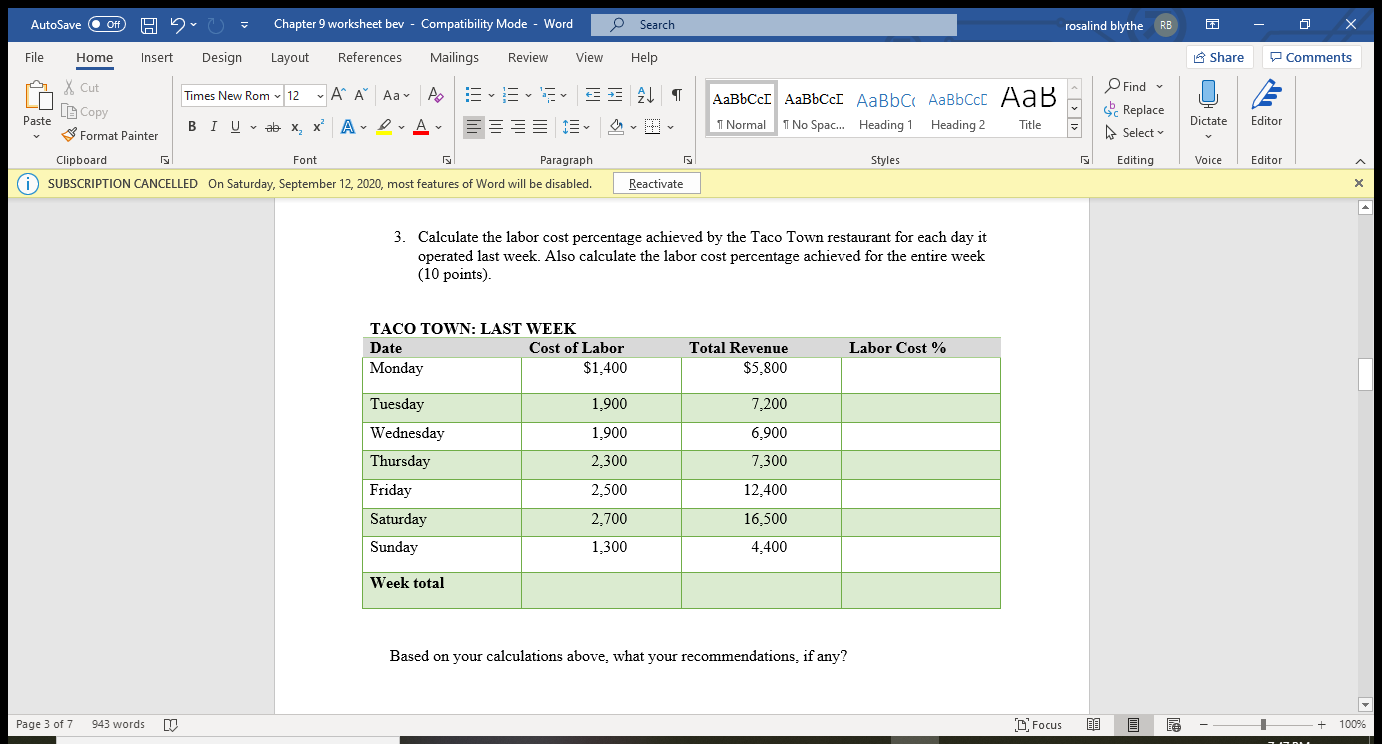Select the subscript icon
The image size is (1382, 744).
coord(295,126)
